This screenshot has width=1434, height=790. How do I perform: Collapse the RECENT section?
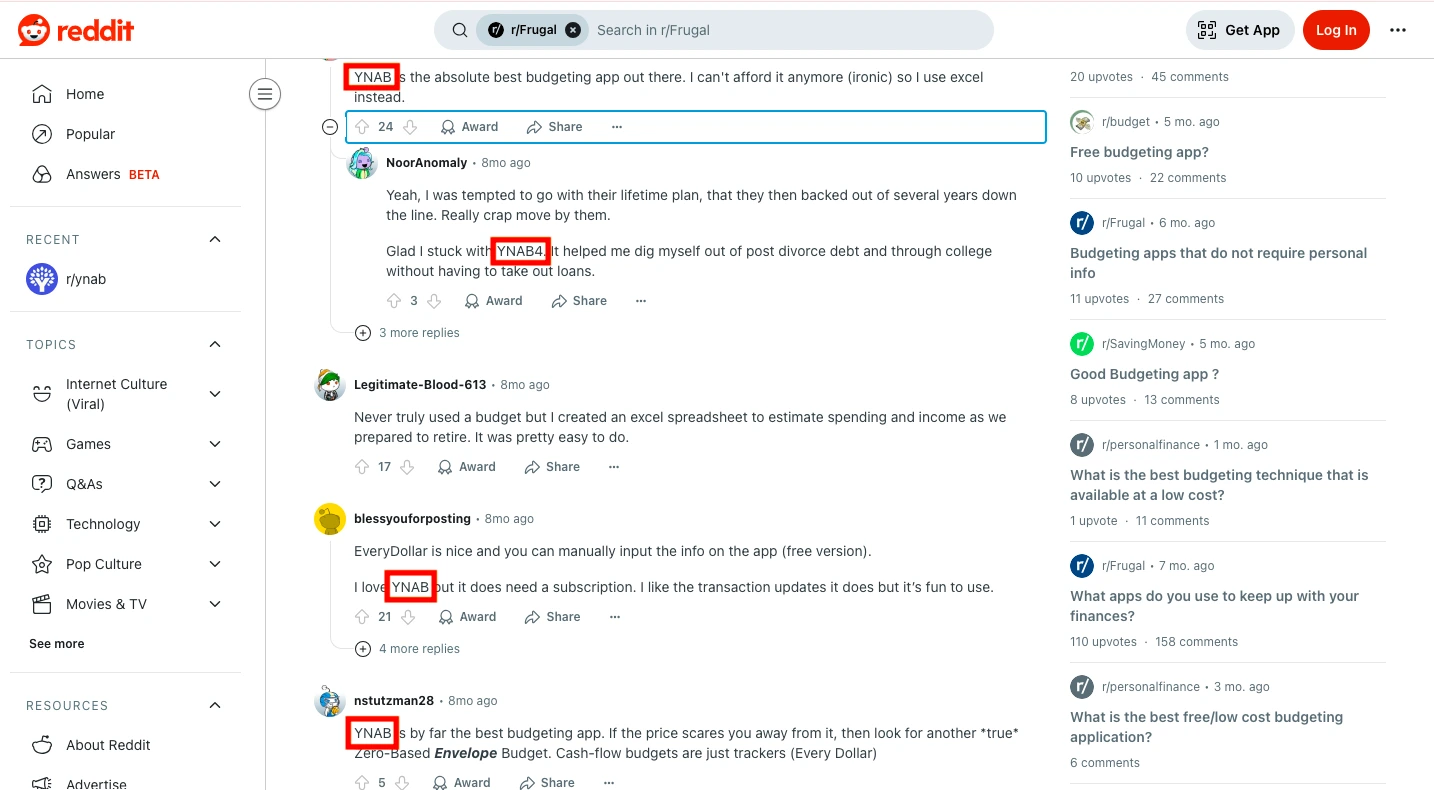[215, 239]
